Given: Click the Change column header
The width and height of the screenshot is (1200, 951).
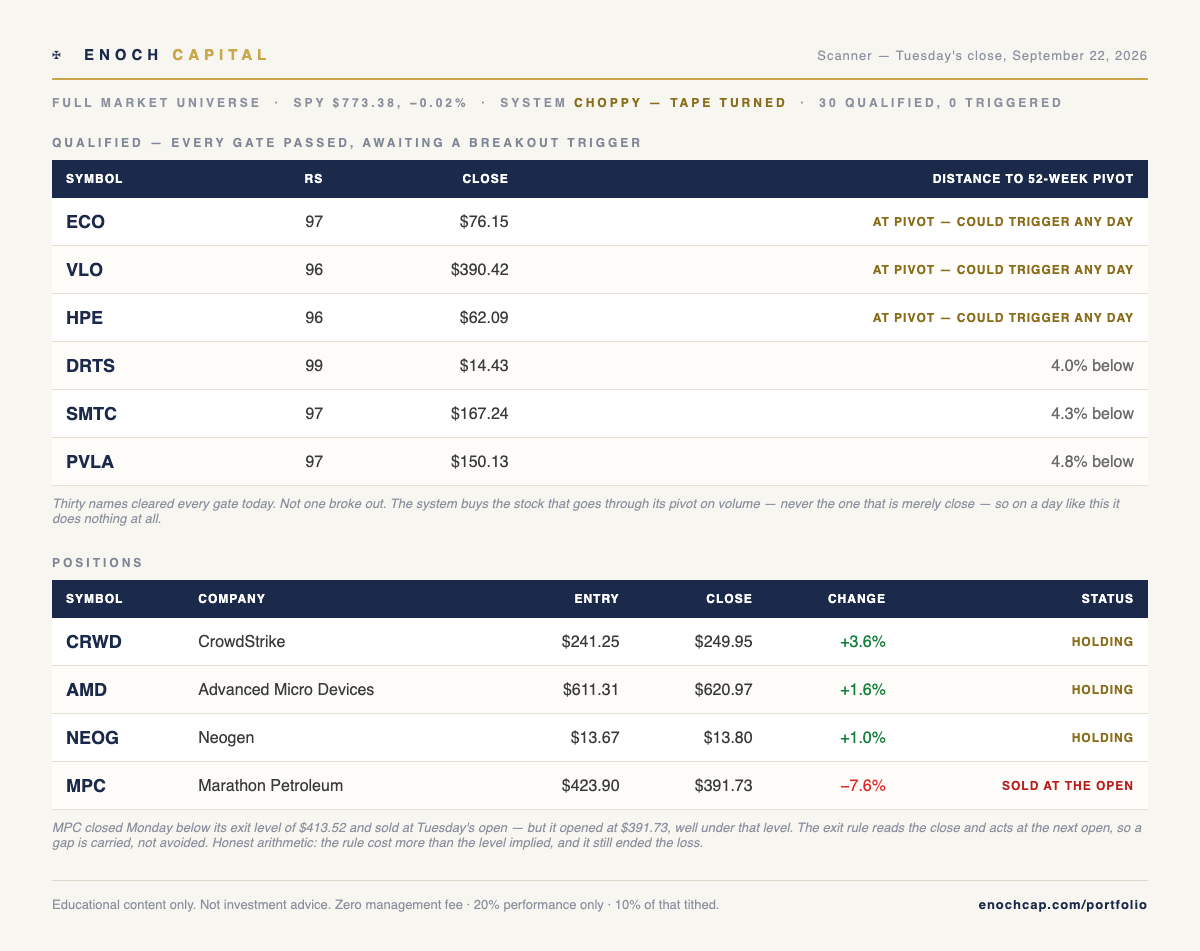Looking at the screenshot, I should [856, 599].
